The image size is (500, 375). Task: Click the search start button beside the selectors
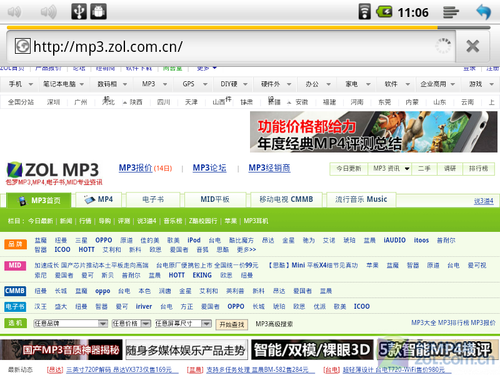click(x=232, y=324)
